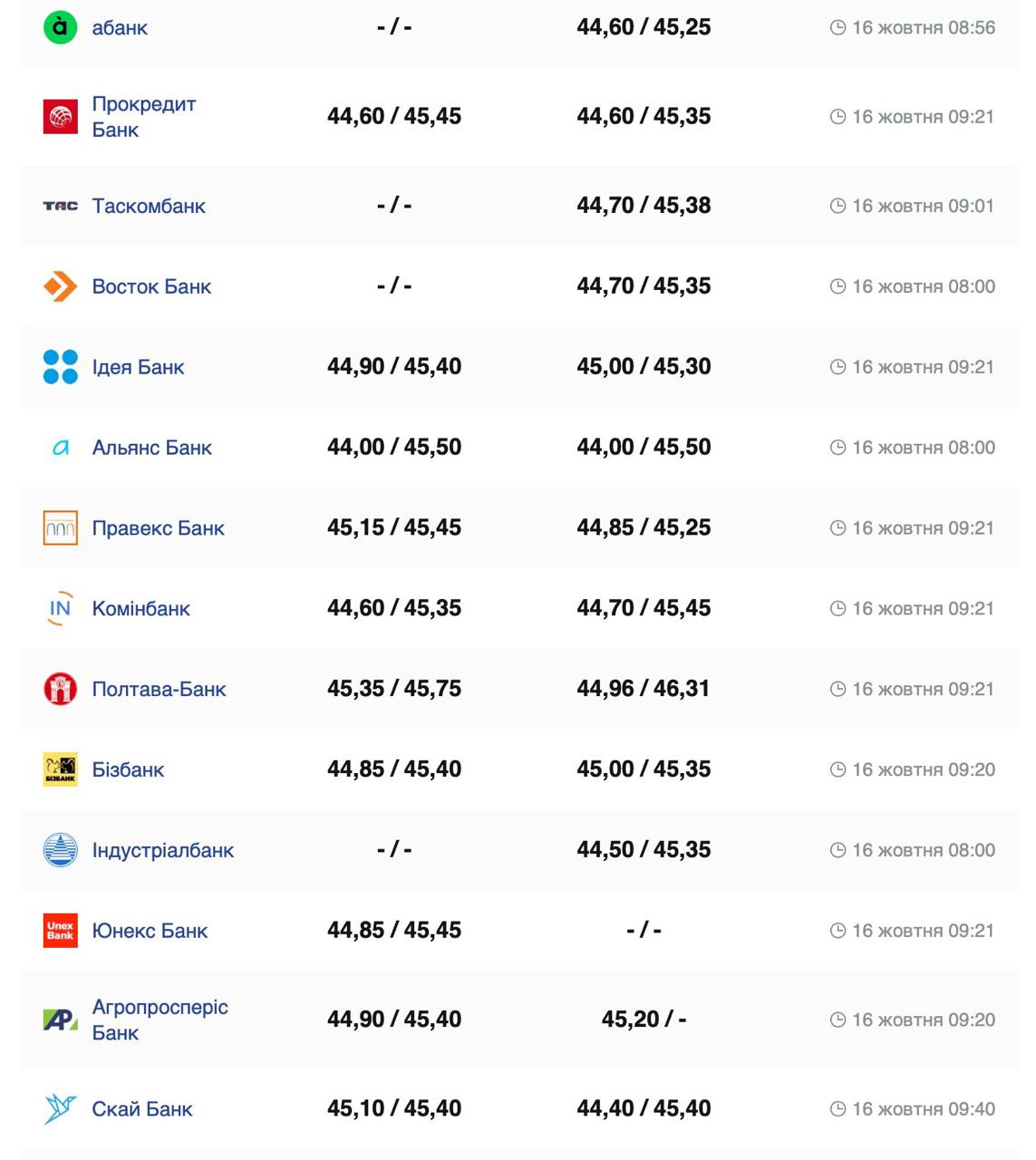Open the Юнекс Банк link
The height and width of the screenshot is (1160, 1036).
pos(150,931)
